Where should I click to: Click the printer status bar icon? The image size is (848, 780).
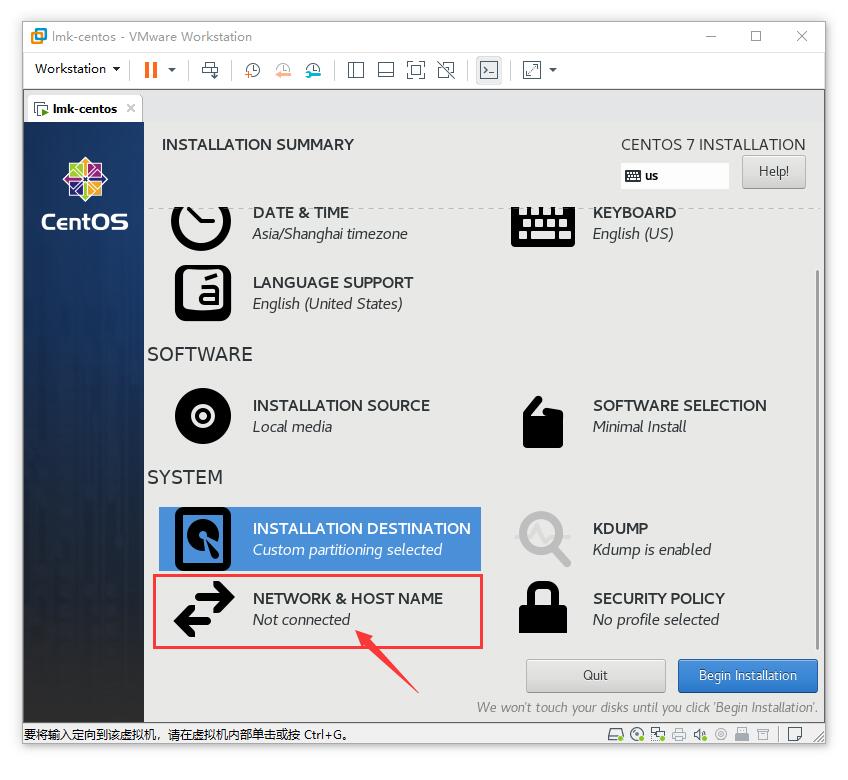click(x=679, y=735)
